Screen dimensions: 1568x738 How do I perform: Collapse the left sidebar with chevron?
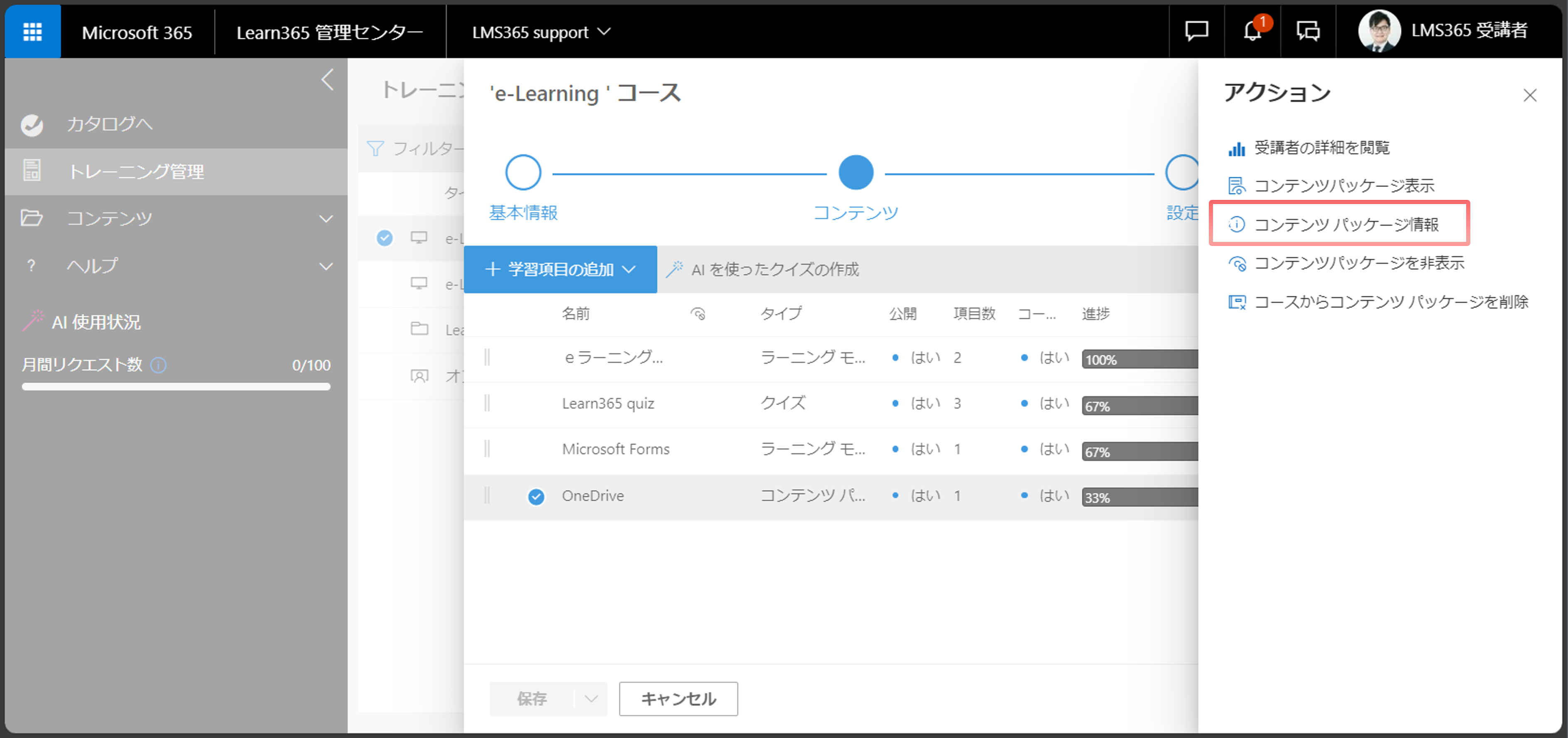click(328, 80)
